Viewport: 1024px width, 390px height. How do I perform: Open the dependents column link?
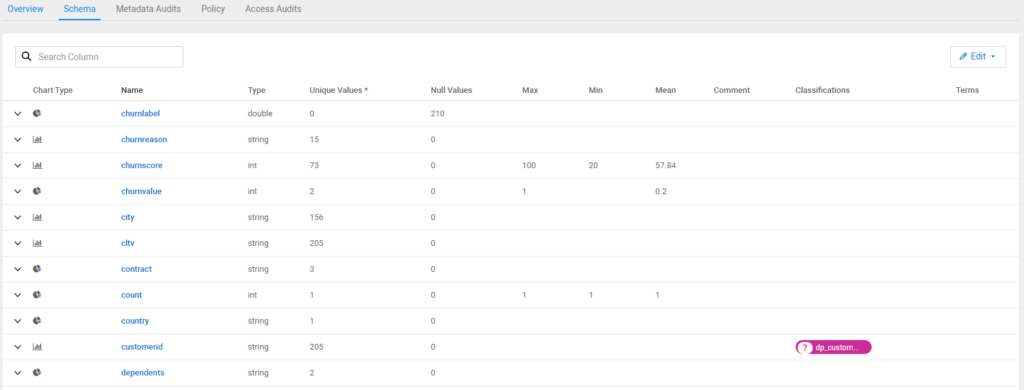tap(143, 372)
